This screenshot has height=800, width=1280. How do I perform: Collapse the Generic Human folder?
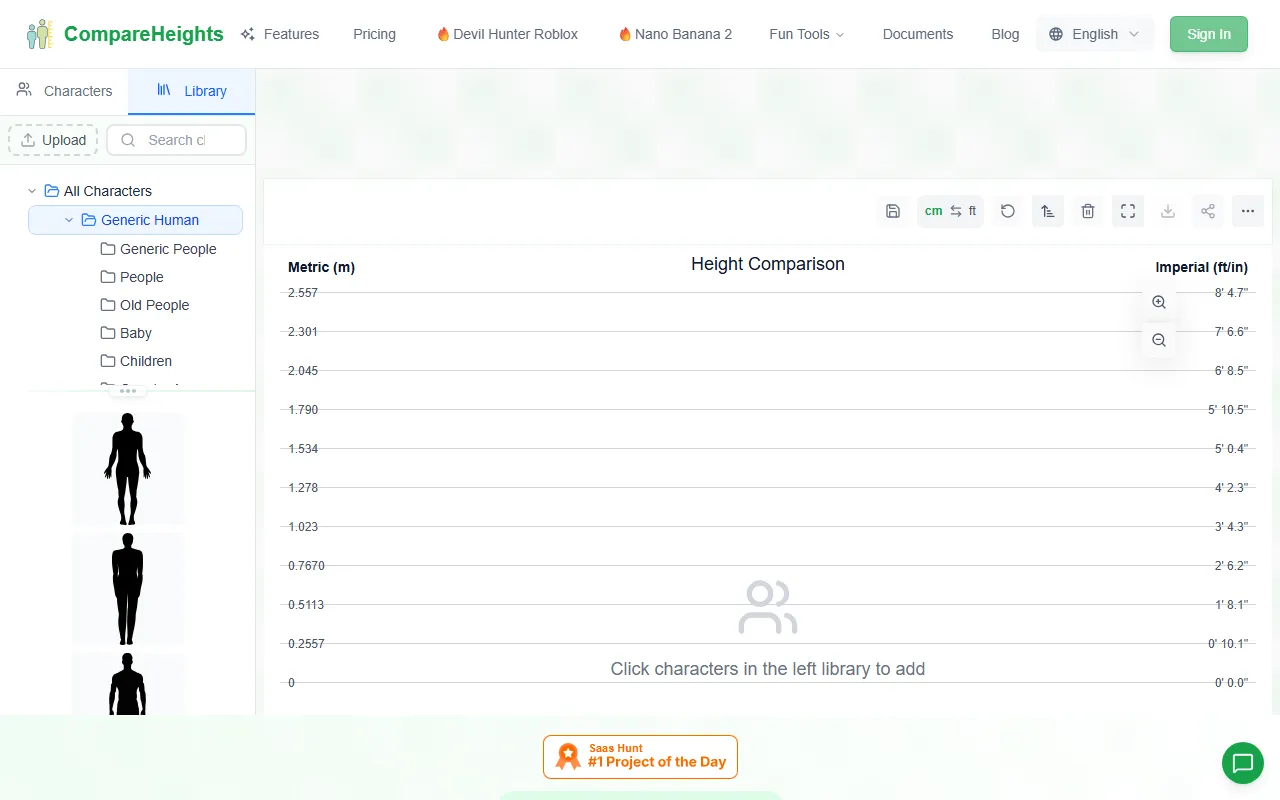click(x=69, y=220)
